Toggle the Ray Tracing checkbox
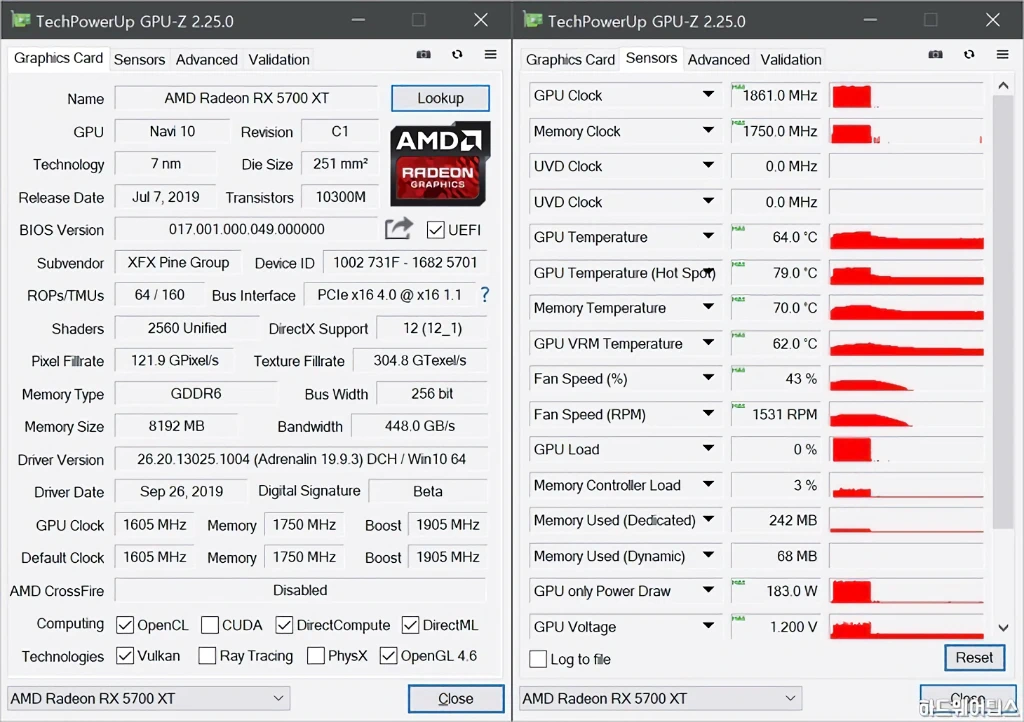 coord(207,655)
